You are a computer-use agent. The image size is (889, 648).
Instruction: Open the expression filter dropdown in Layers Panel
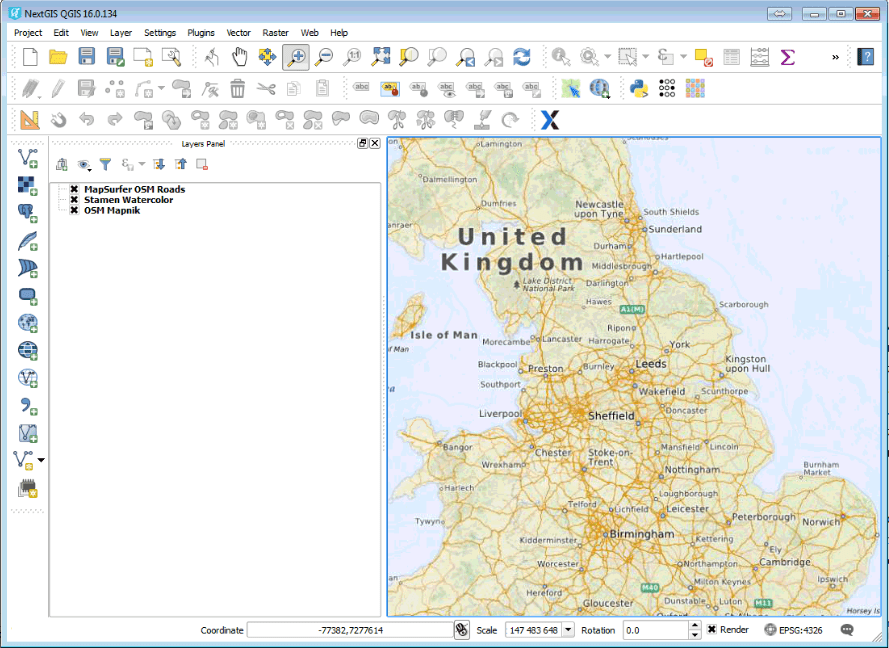tap(140, 164)
